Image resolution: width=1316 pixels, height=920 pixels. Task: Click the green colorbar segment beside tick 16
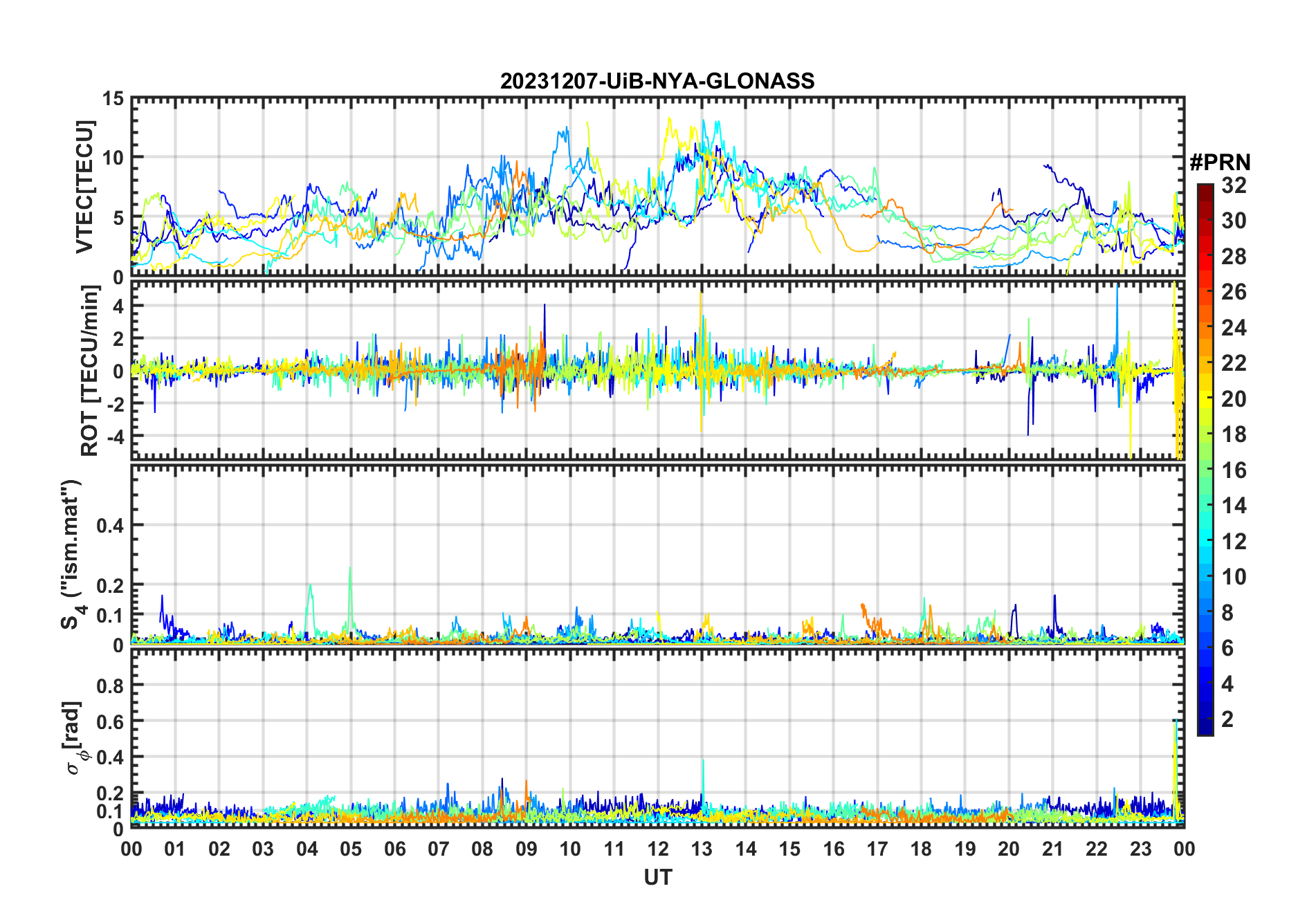pos(1205,470)
